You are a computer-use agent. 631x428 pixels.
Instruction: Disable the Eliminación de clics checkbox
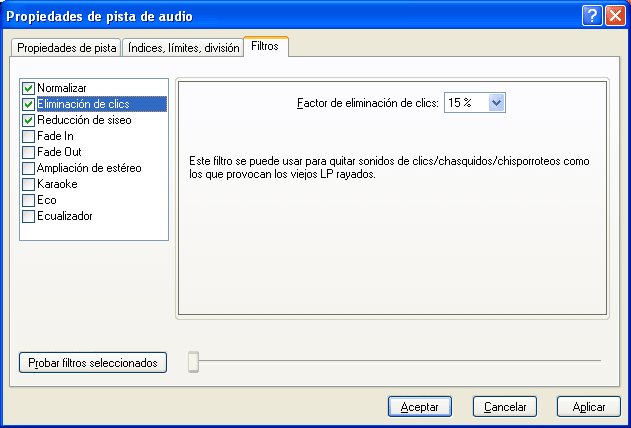[29, 104]
